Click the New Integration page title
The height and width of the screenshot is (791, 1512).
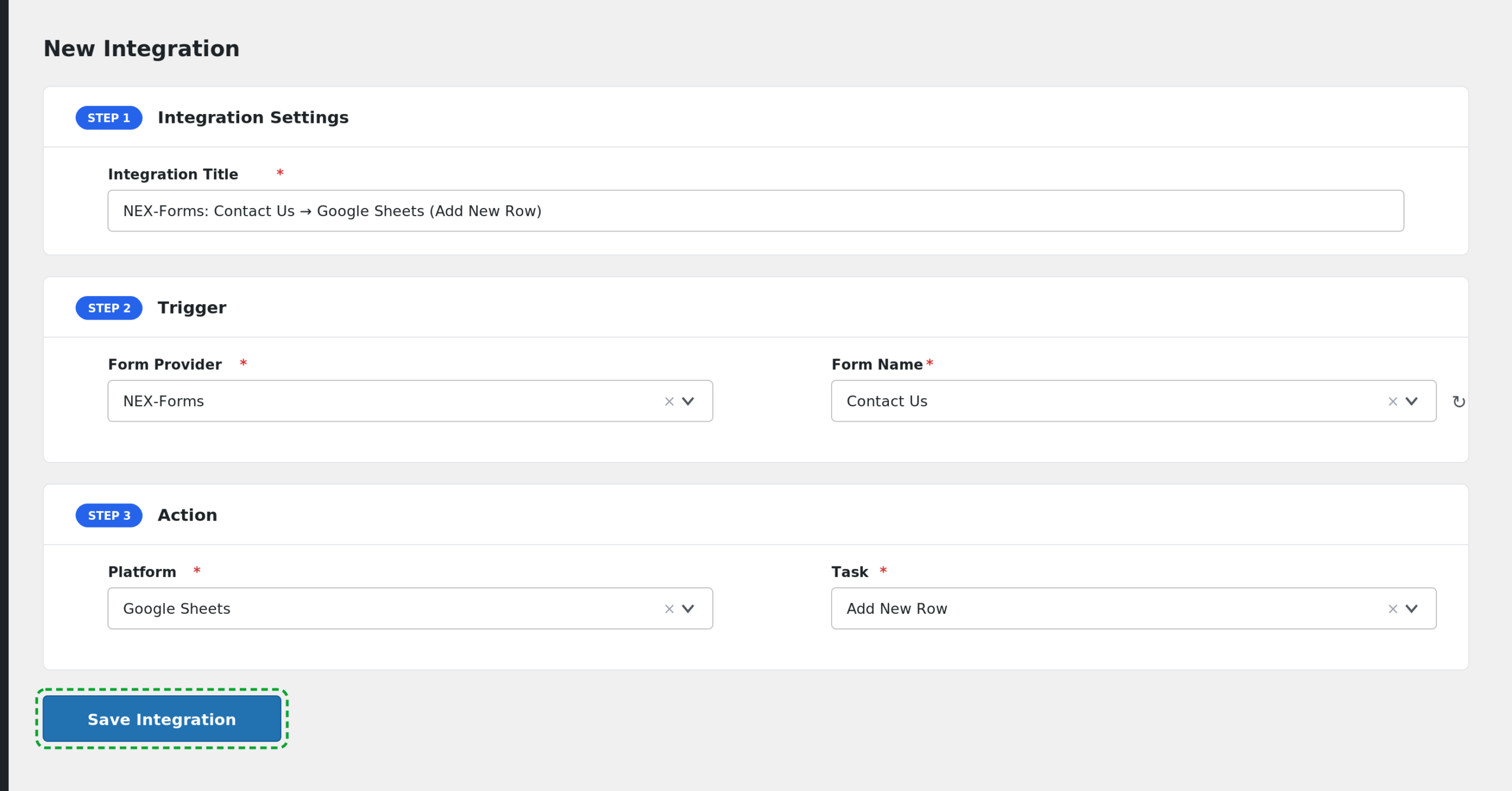coord(141,48)
